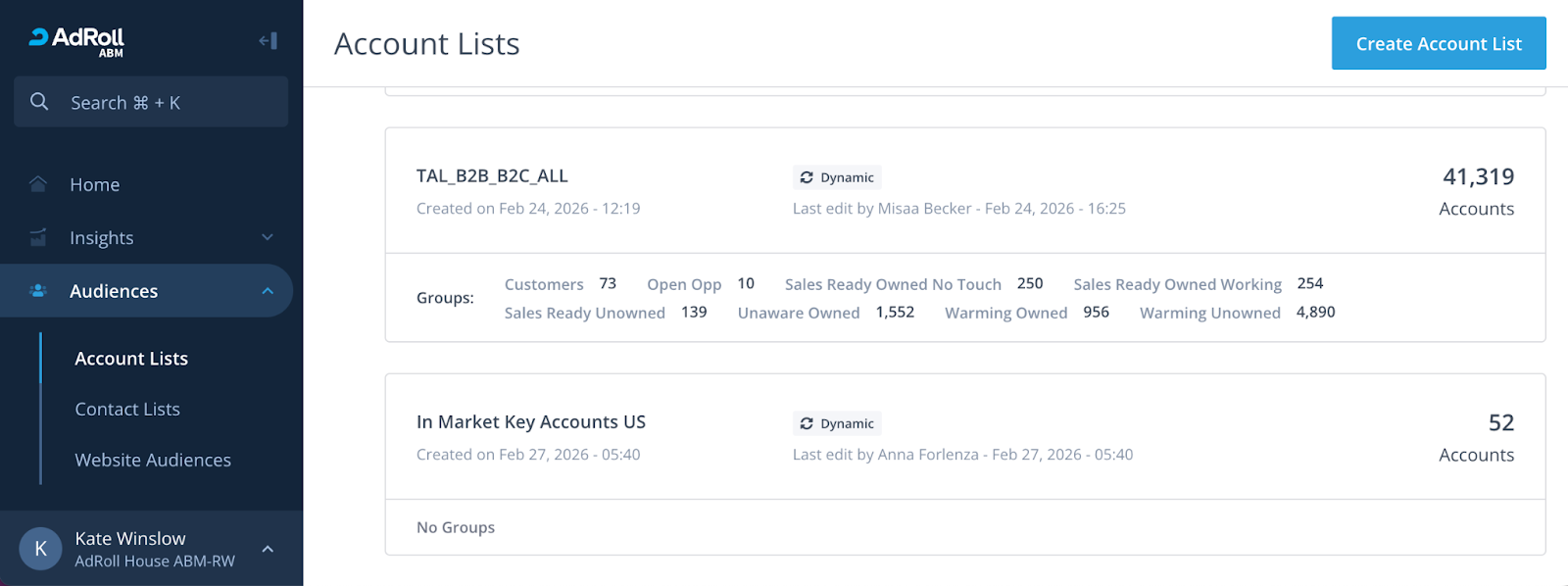Select Website Audiences in the sidebar
The image size is (1568, 586).
click(153, 460)
